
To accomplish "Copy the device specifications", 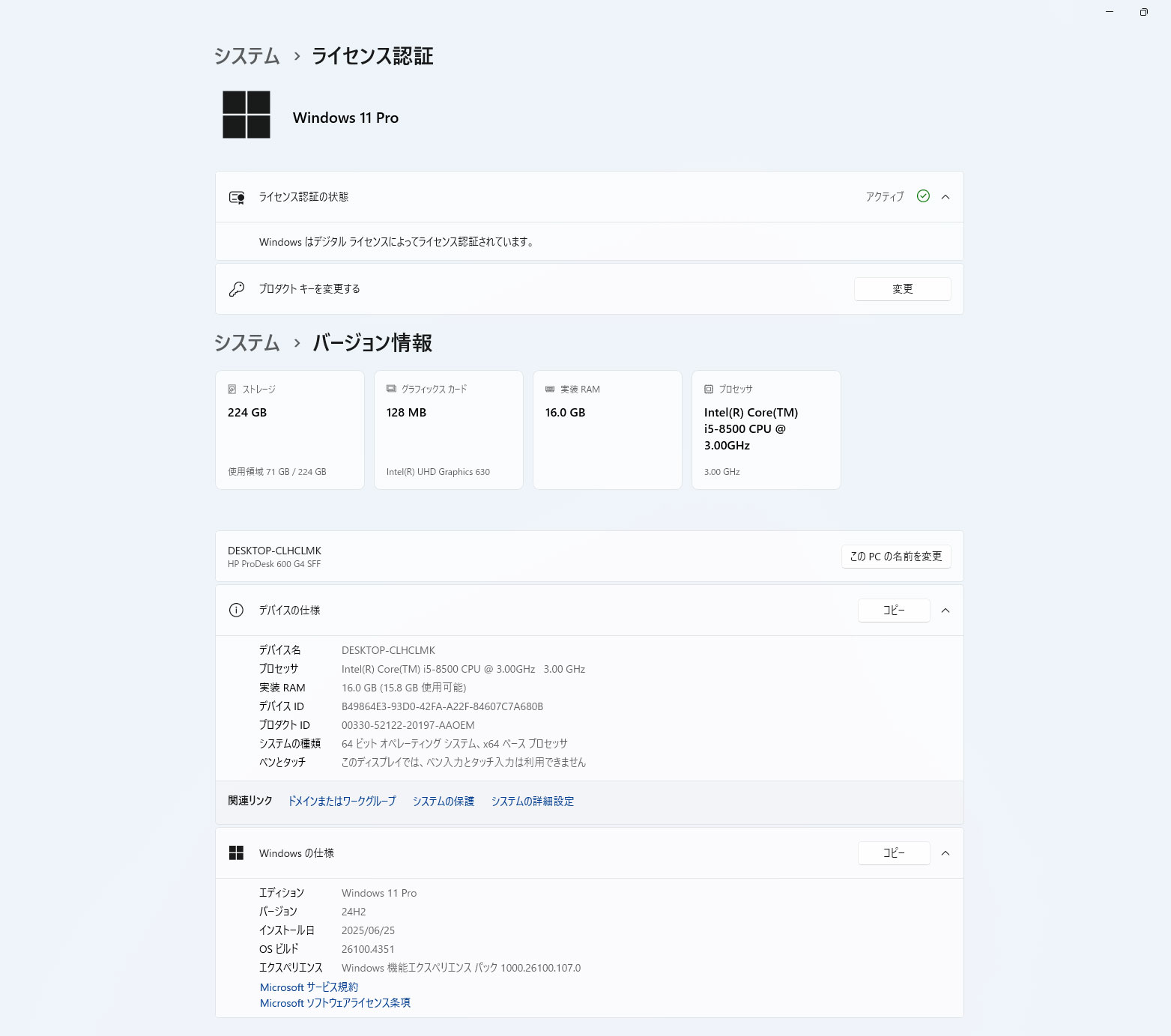I will point(894,611).
